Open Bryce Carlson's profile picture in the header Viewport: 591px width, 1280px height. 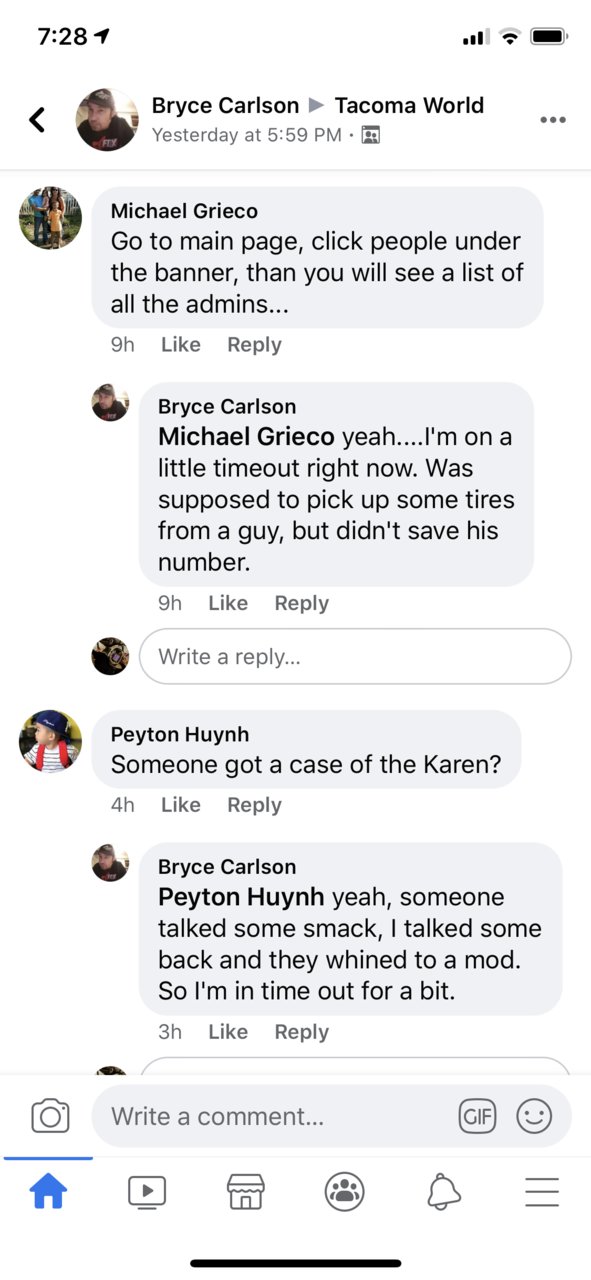click(x=107, y=120)
